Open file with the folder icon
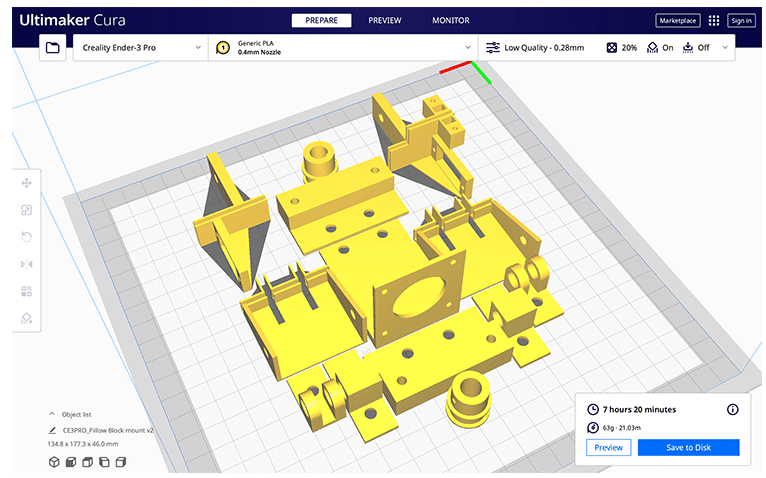766x478 pixels. click(x=53, y=47)
